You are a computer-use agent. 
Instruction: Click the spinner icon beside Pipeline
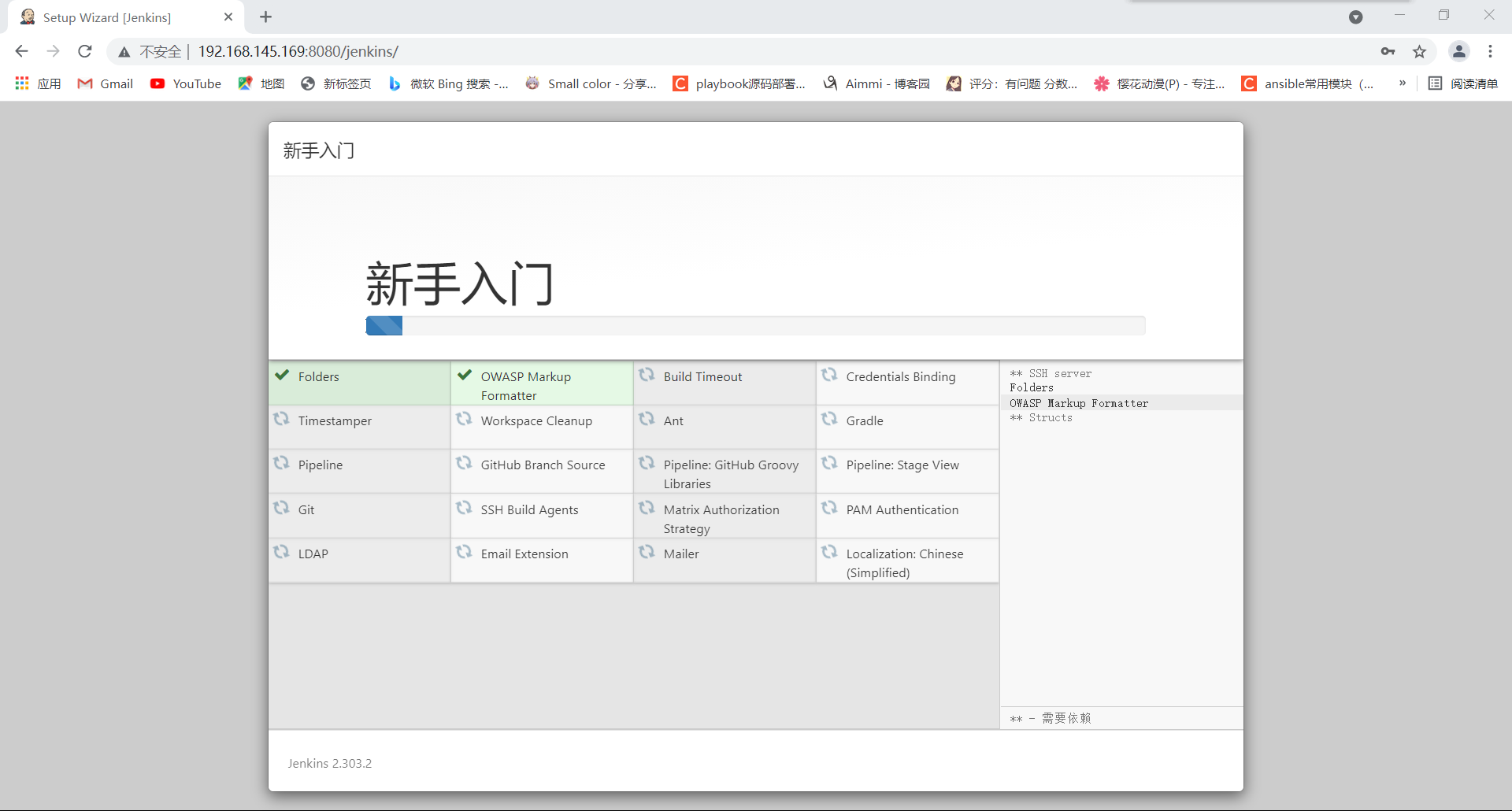point(281,463)
